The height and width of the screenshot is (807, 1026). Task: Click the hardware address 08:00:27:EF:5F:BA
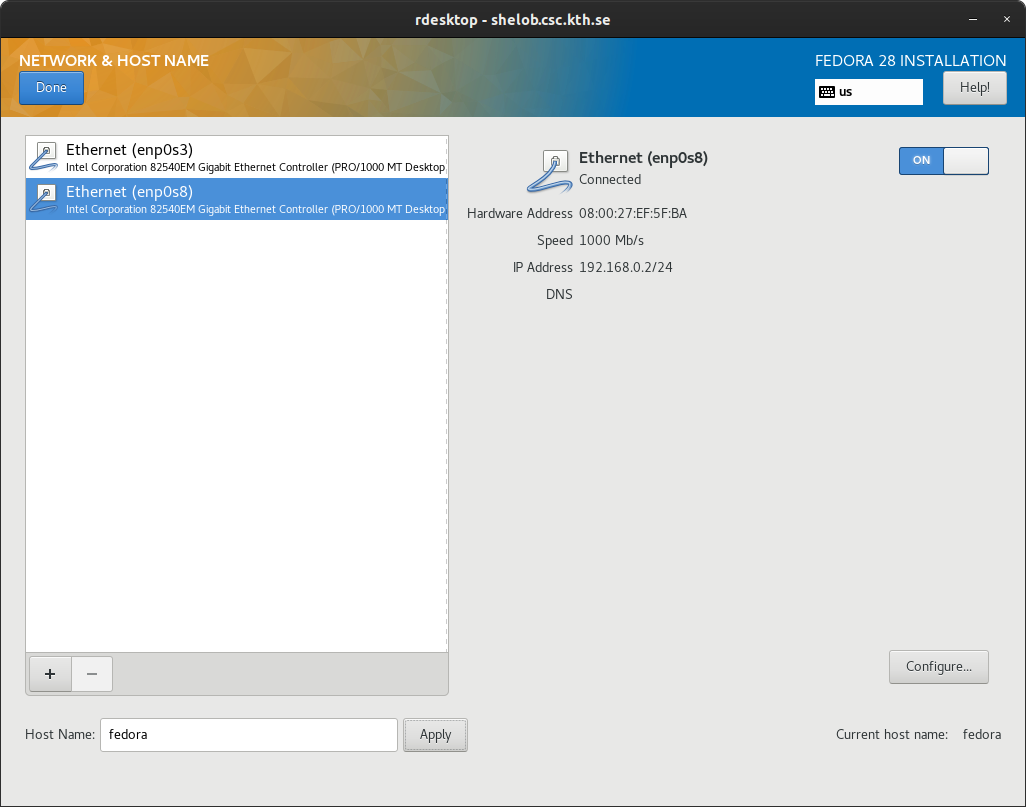633,213
